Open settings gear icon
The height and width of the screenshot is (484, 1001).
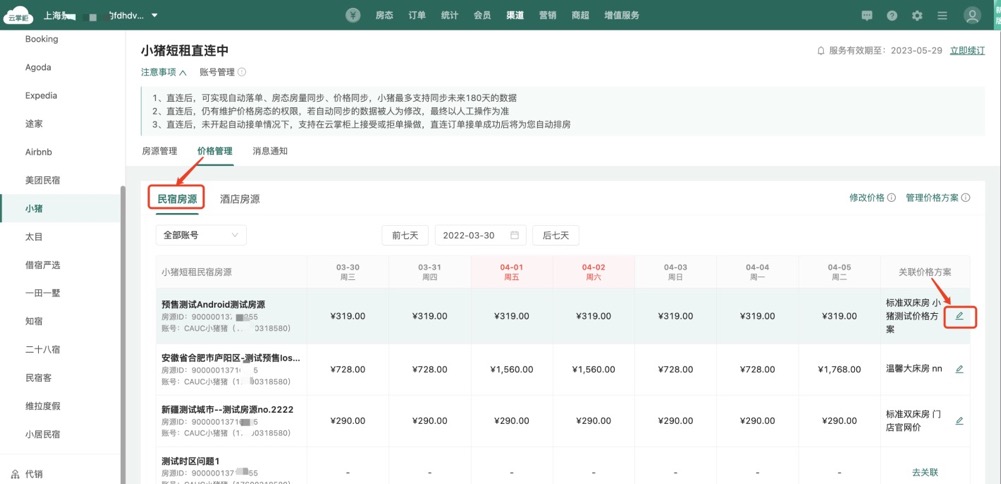[917, 16]
